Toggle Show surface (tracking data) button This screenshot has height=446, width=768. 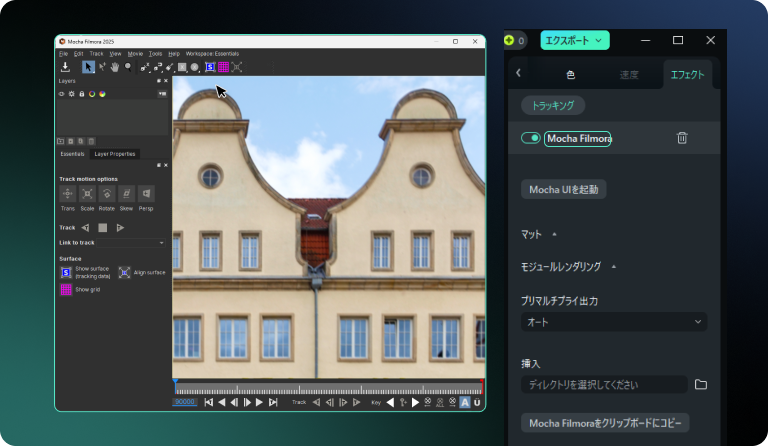point(66,273)
